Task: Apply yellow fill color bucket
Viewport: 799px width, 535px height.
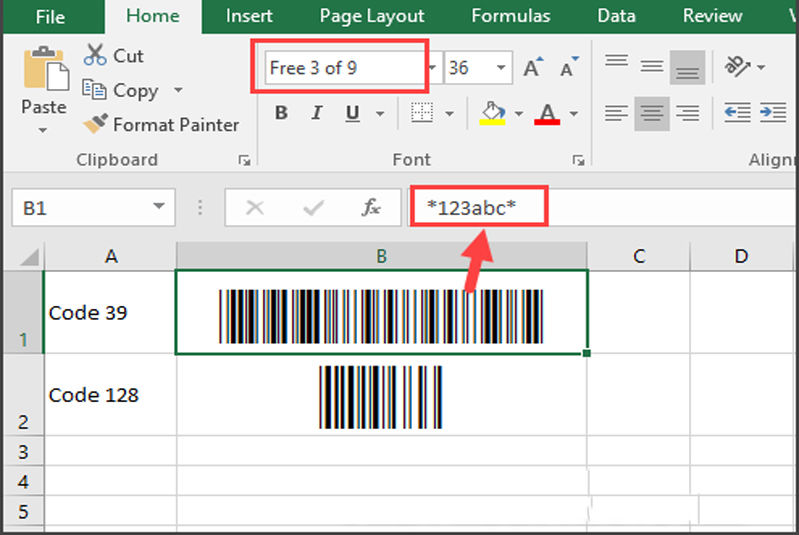Action: (x=492, y=113)
